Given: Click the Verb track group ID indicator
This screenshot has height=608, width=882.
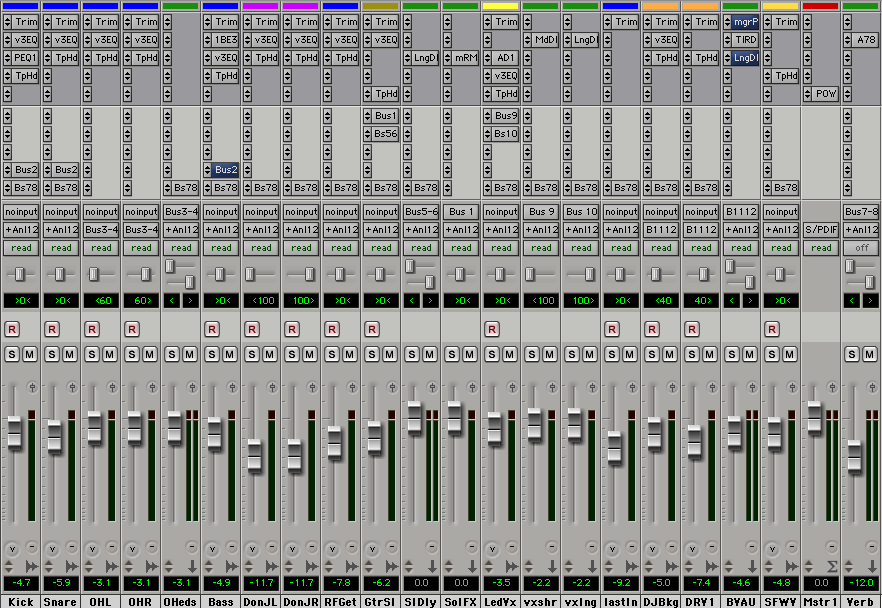Looking at the screenshot, I should click(871, 546).
